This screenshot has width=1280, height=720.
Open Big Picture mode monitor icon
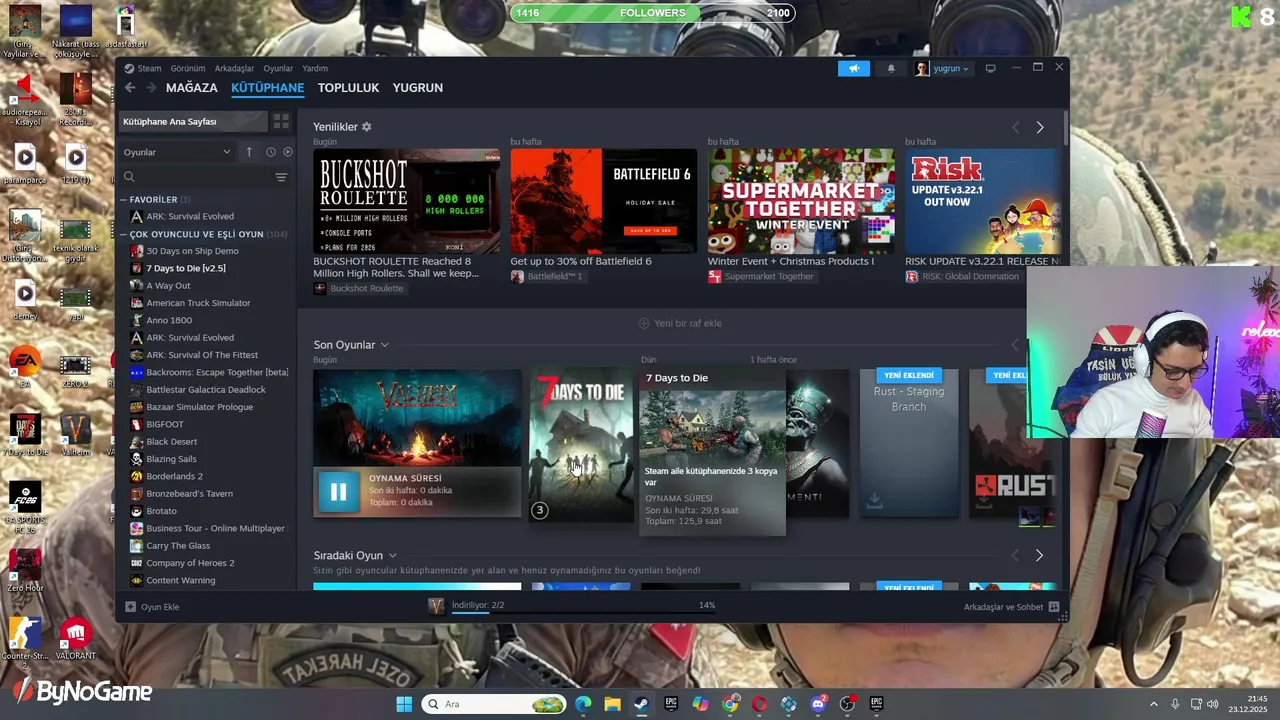[x=990, y=68]
